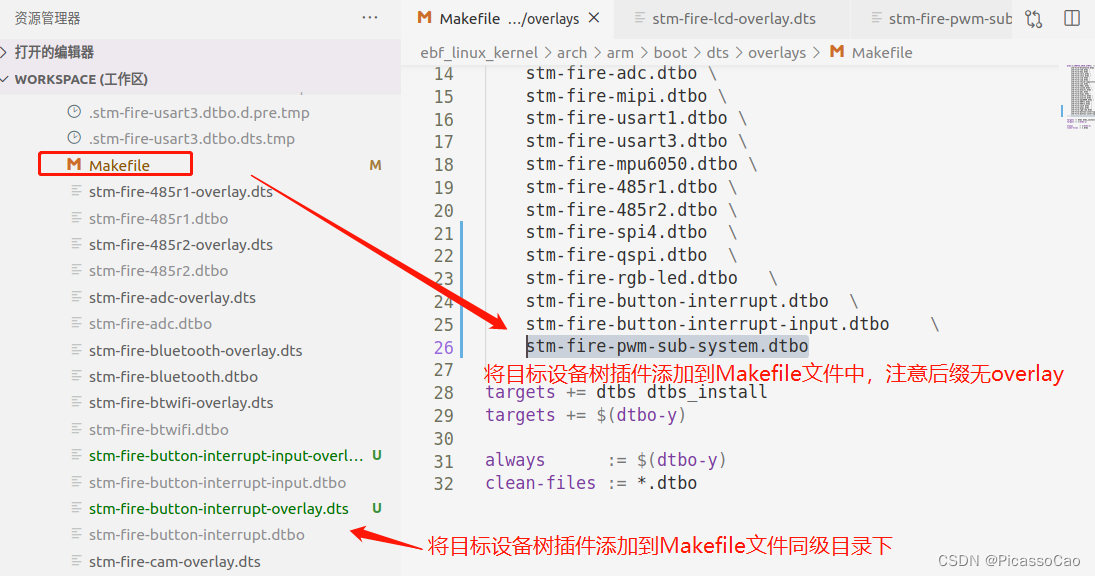Click overlays in the breadcrumb path

(x=777, y=52)
